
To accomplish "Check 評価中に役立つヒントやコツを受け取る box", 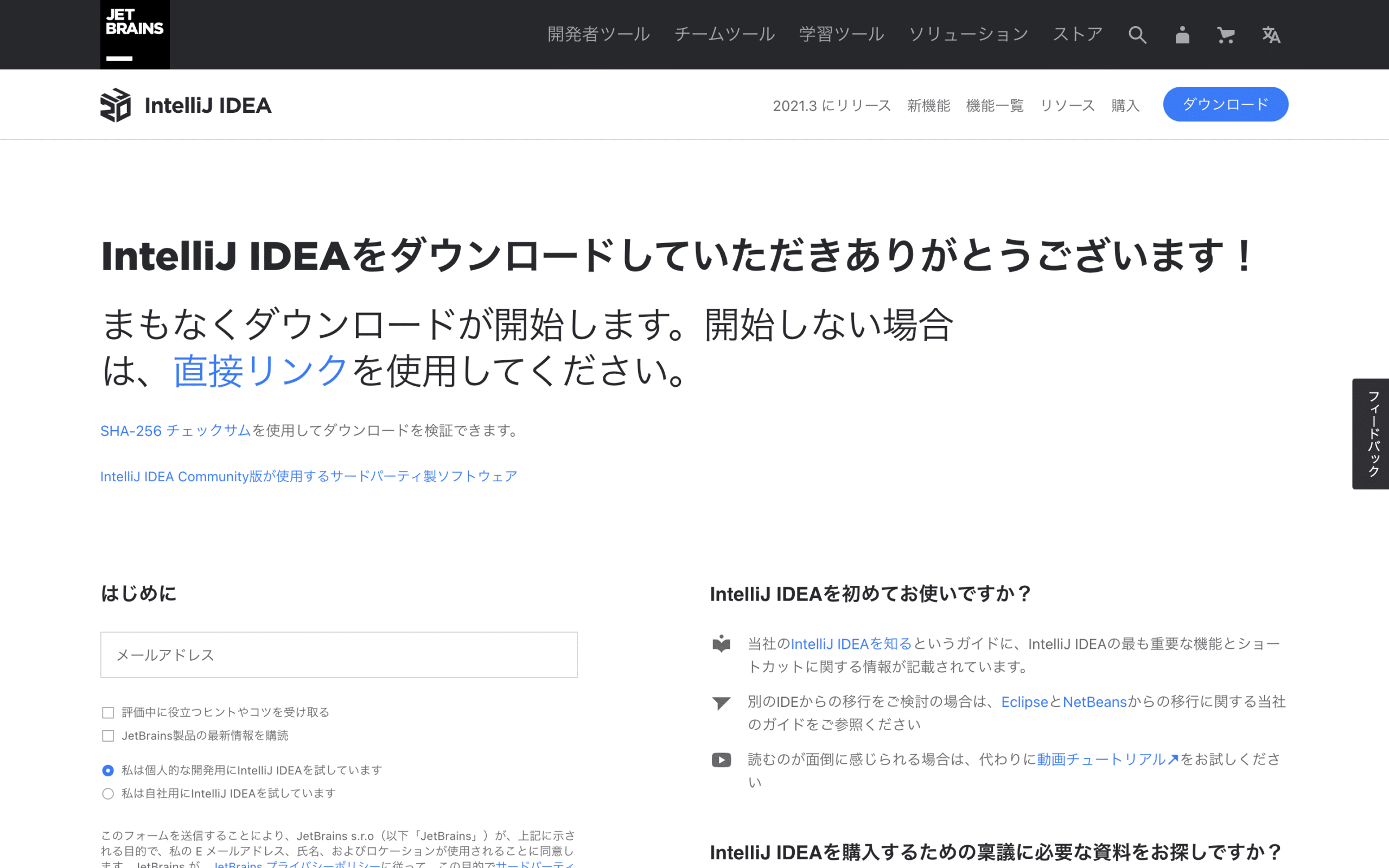I will [108, 713].
